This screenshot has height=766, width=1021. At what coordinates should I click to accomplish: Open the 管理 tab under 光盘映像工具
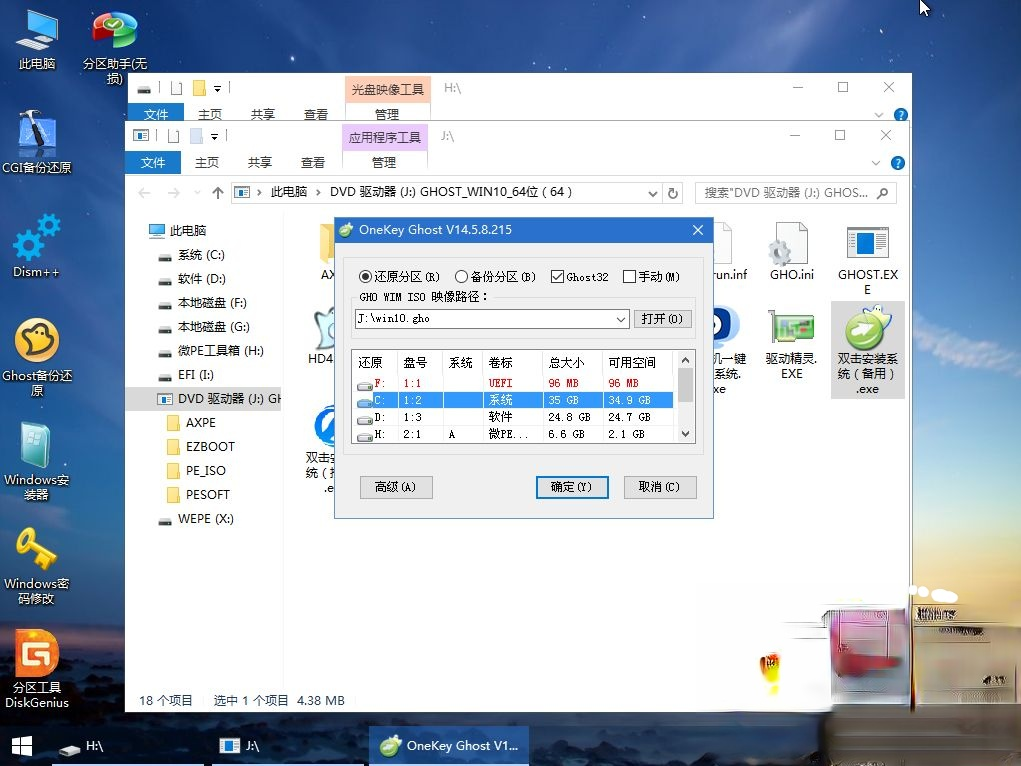coord(387,114)
